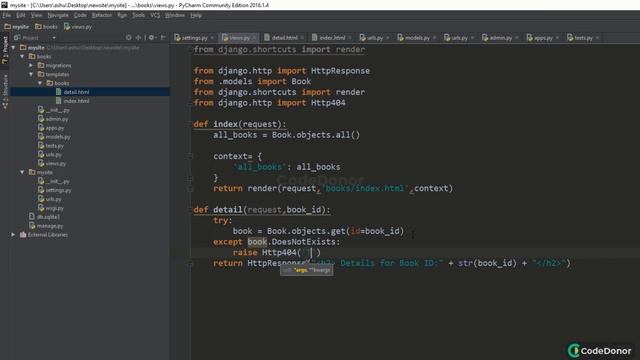
Task: Close the admin.py editor tab
Action: pos(517,38)
